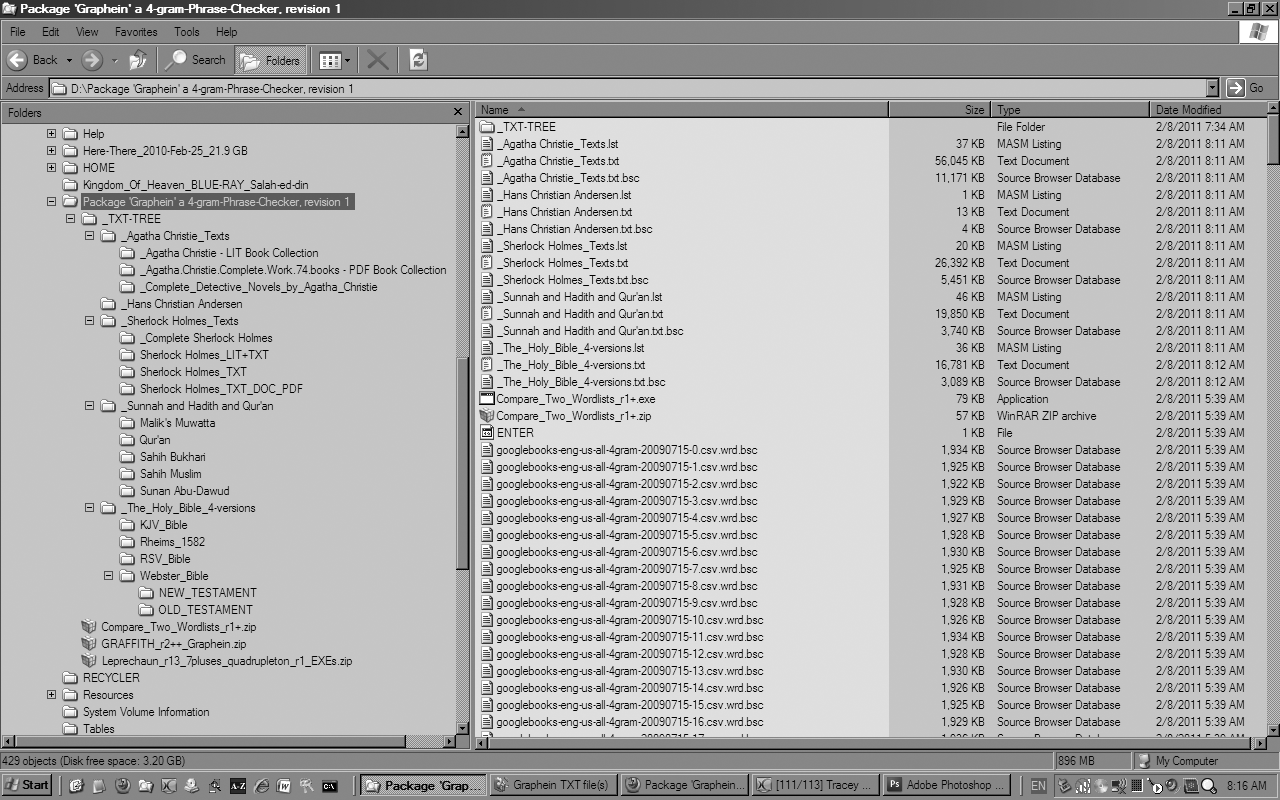Launch the A-Z quick launch icon
Screen dimensions: 1280x800
pyautogui.click(x=238, y=786)
